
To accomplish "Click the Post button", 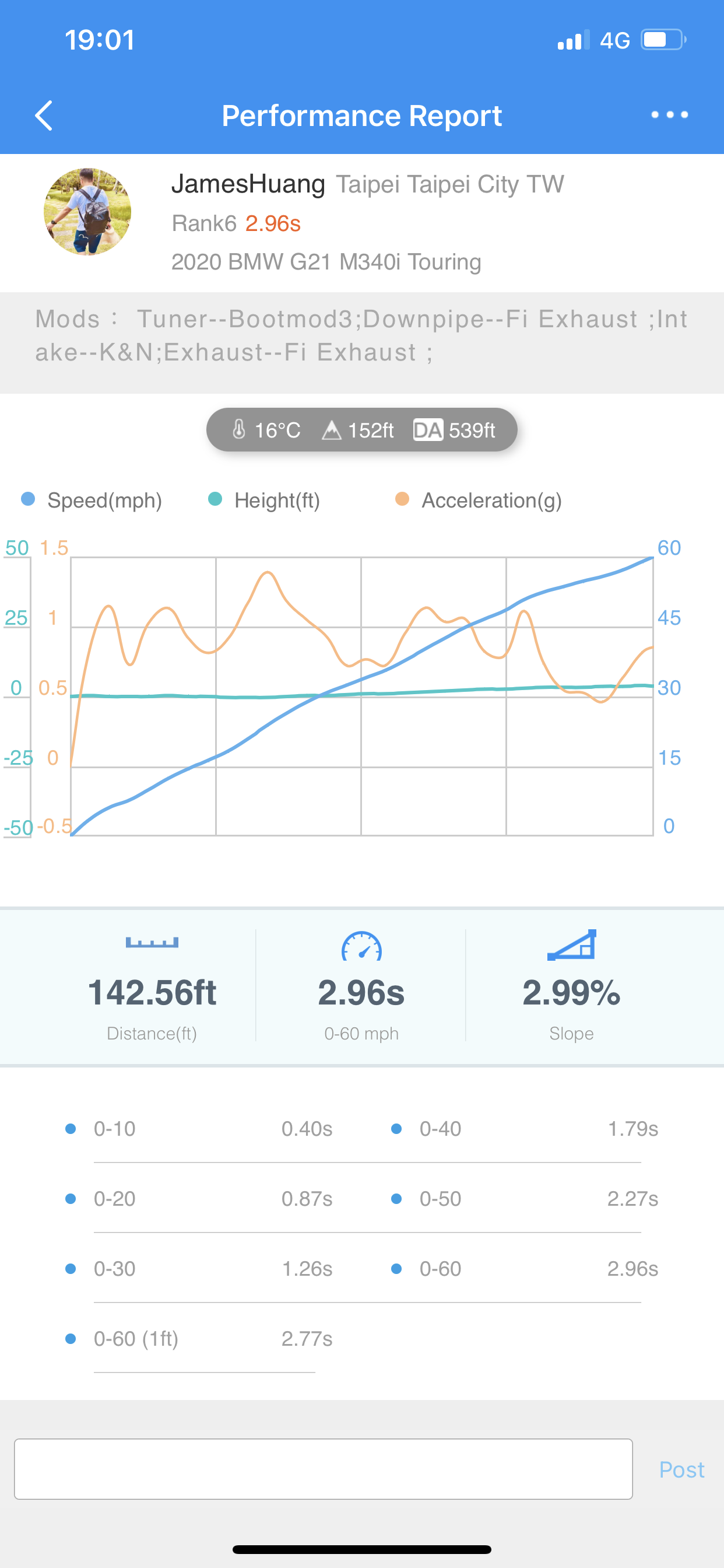I will (681, 1469).
